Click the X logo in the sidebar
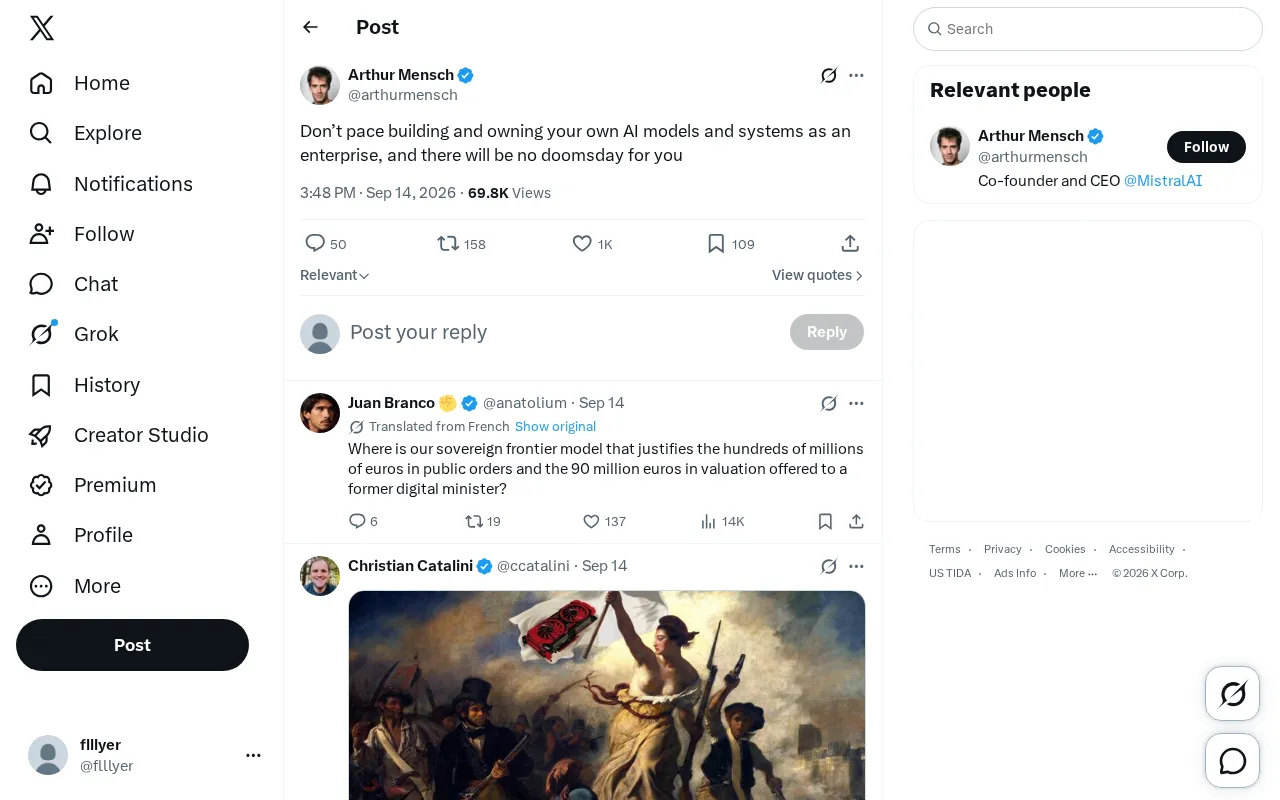The height and width of the screenshot is (800, 1280). [x=42, y=28]
